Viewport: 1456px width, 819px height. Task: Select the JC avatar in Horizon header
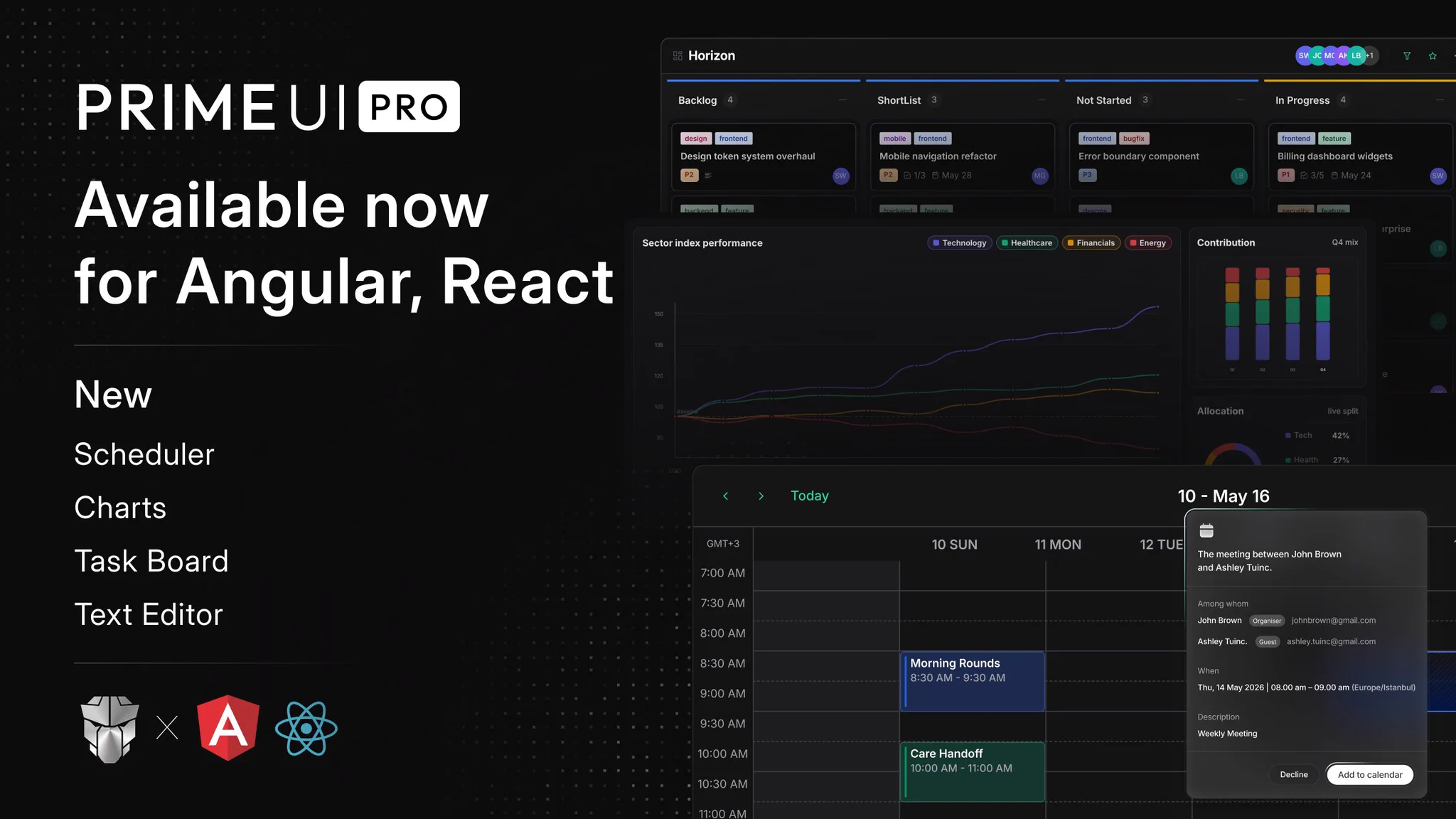pyautogui.click(x=1317, y=55)
